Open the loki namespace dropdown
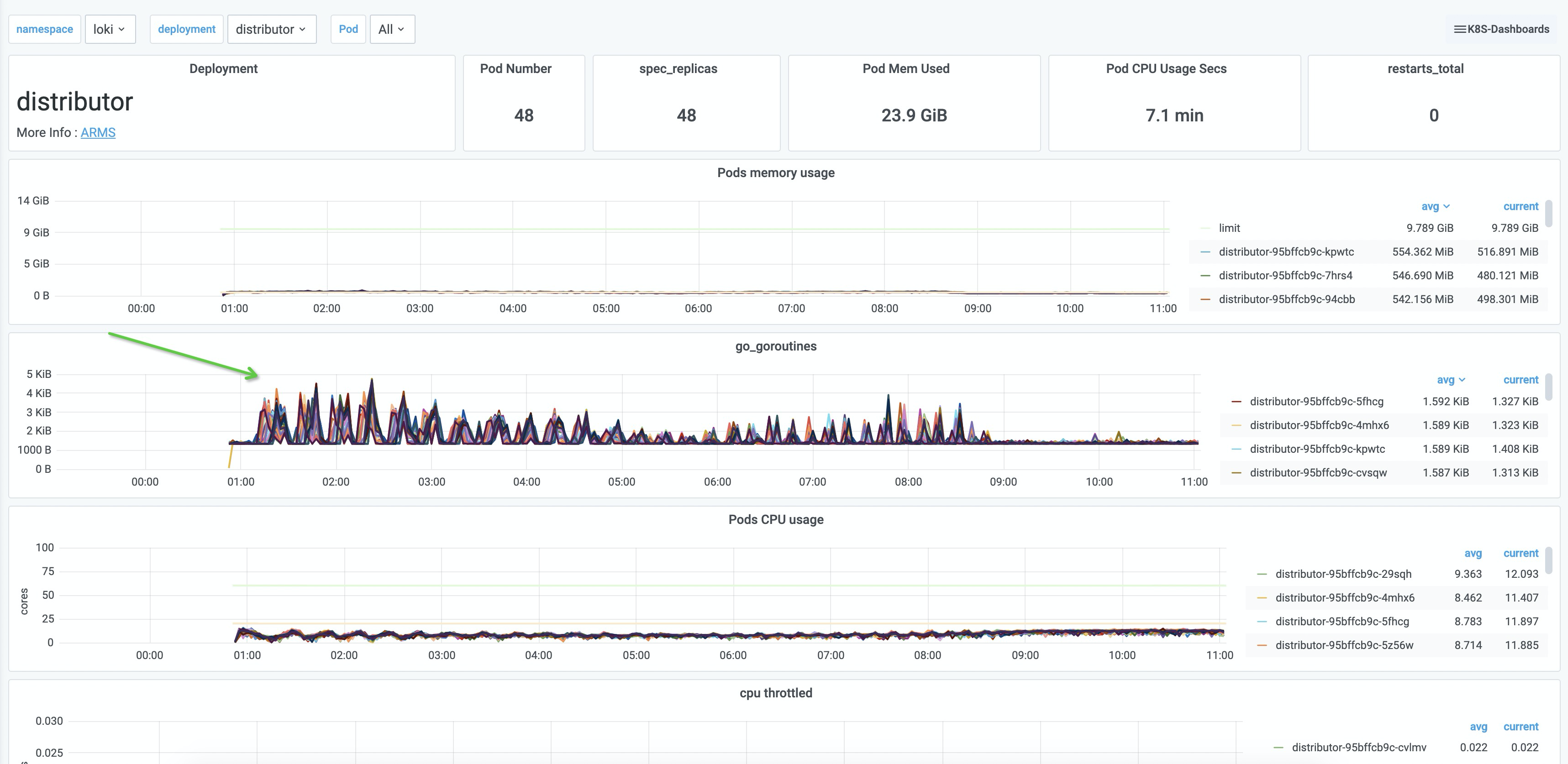Viewport: 1568px width, 764px height. pyautogui.click(x=110, y=29)
